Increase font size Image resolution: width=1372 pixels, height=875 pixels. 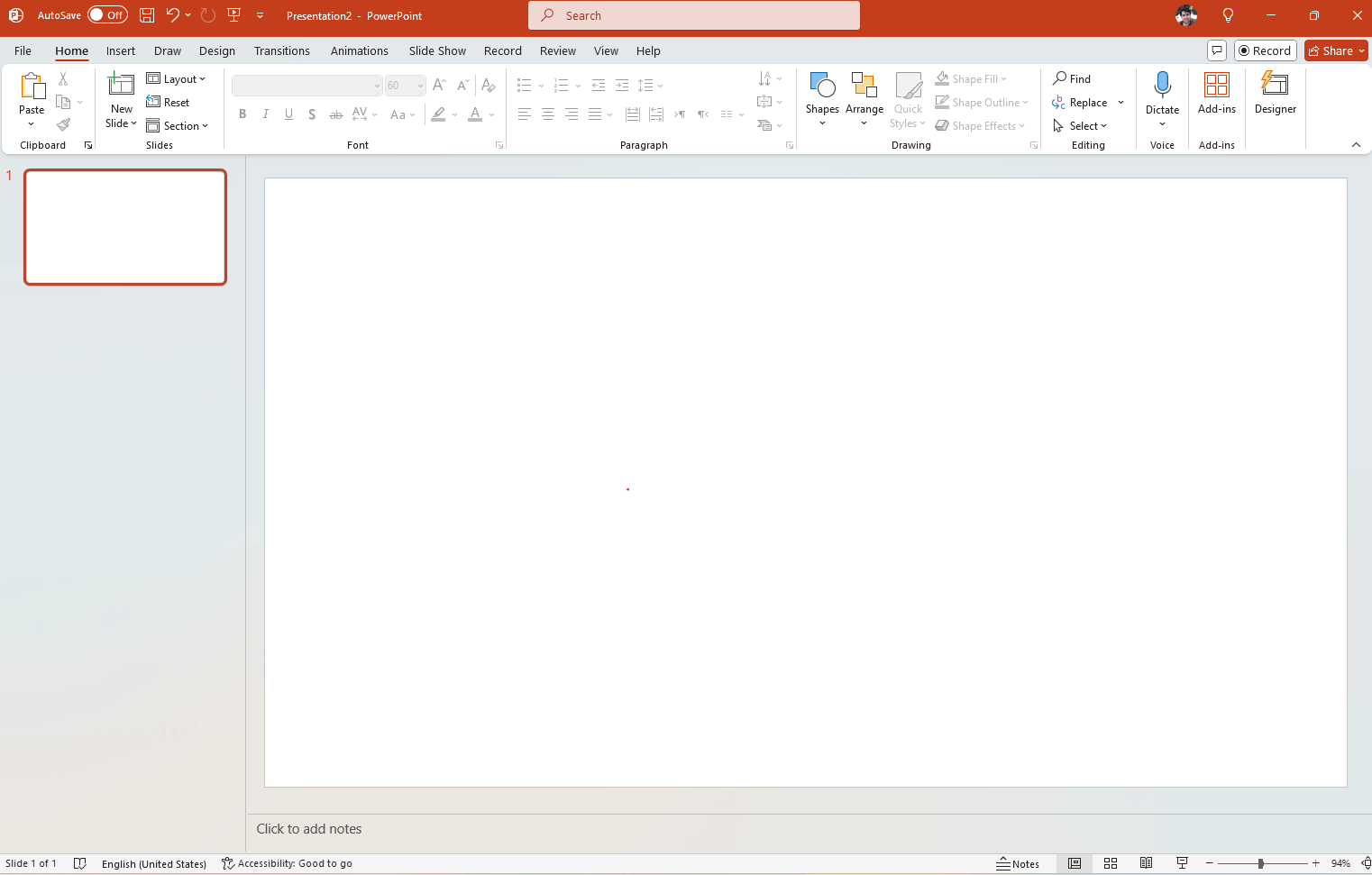439,85
